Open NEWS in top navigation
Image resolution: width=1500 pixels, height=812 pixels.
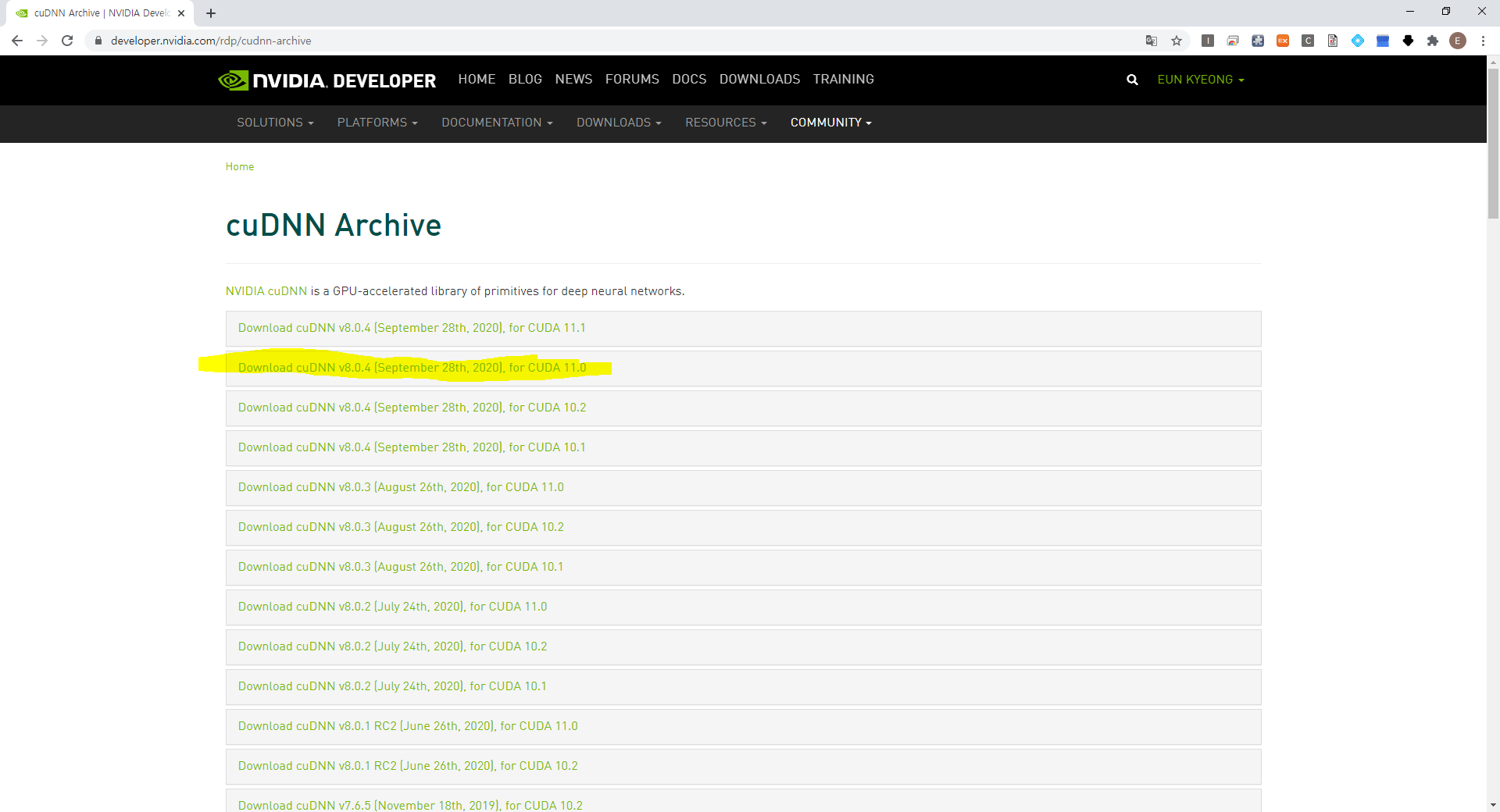pos(573,80)
